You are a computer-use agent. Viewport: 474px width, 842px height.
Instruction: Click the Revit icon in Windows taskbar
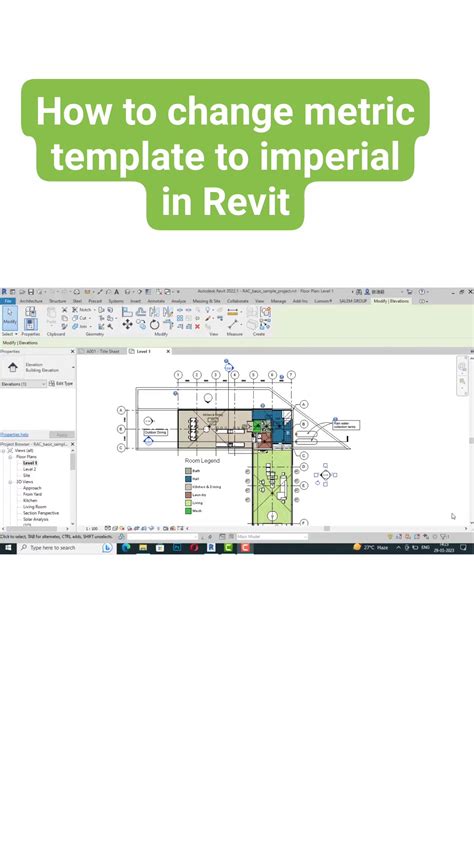tap(211, 547)
